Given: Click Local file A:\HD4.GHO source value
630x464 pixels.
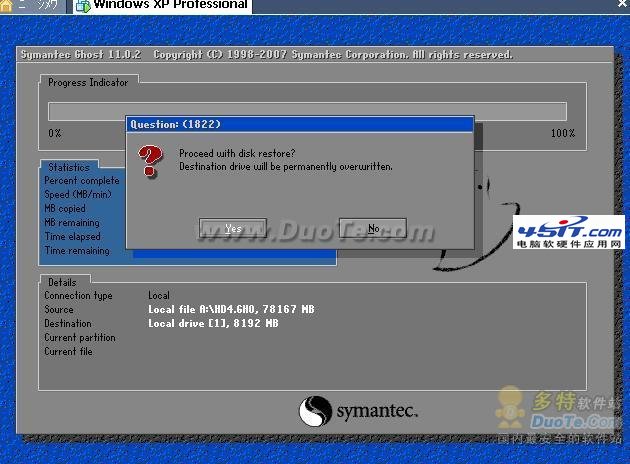Looking at the screenshot, I should click(231, 309).
